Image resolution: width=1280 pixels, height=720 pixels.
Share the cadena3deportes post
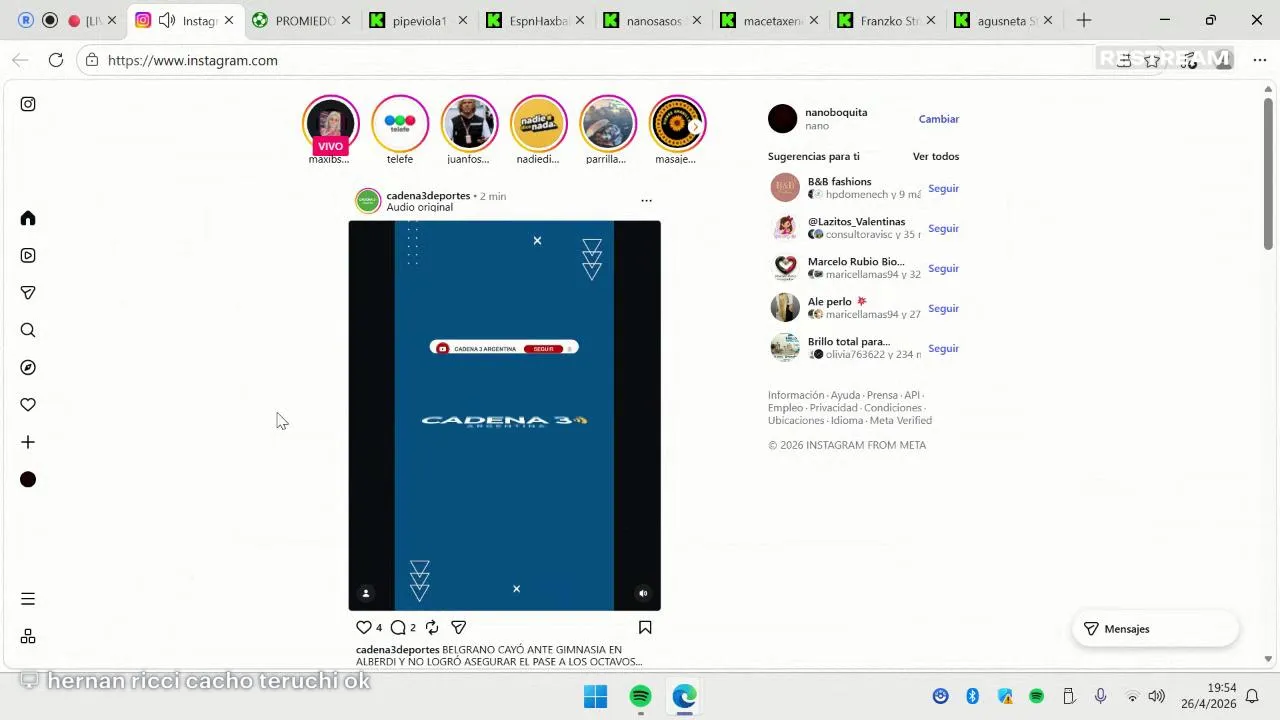[x=459, y=627]
